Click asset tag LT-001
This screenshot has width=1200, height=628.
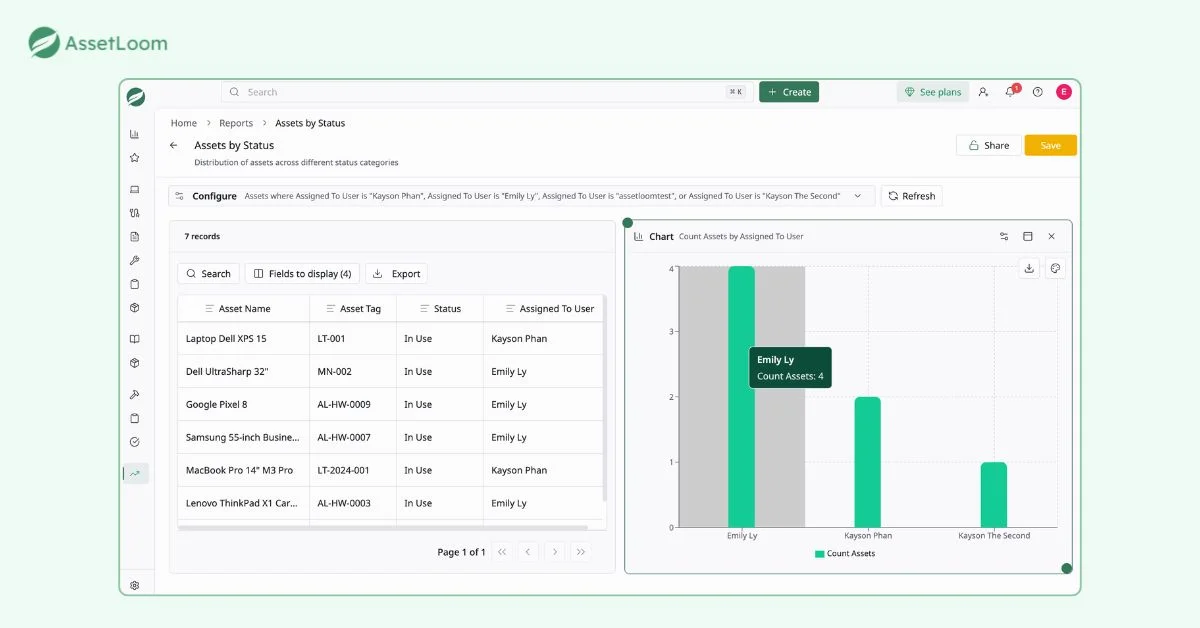pos(331,339)
